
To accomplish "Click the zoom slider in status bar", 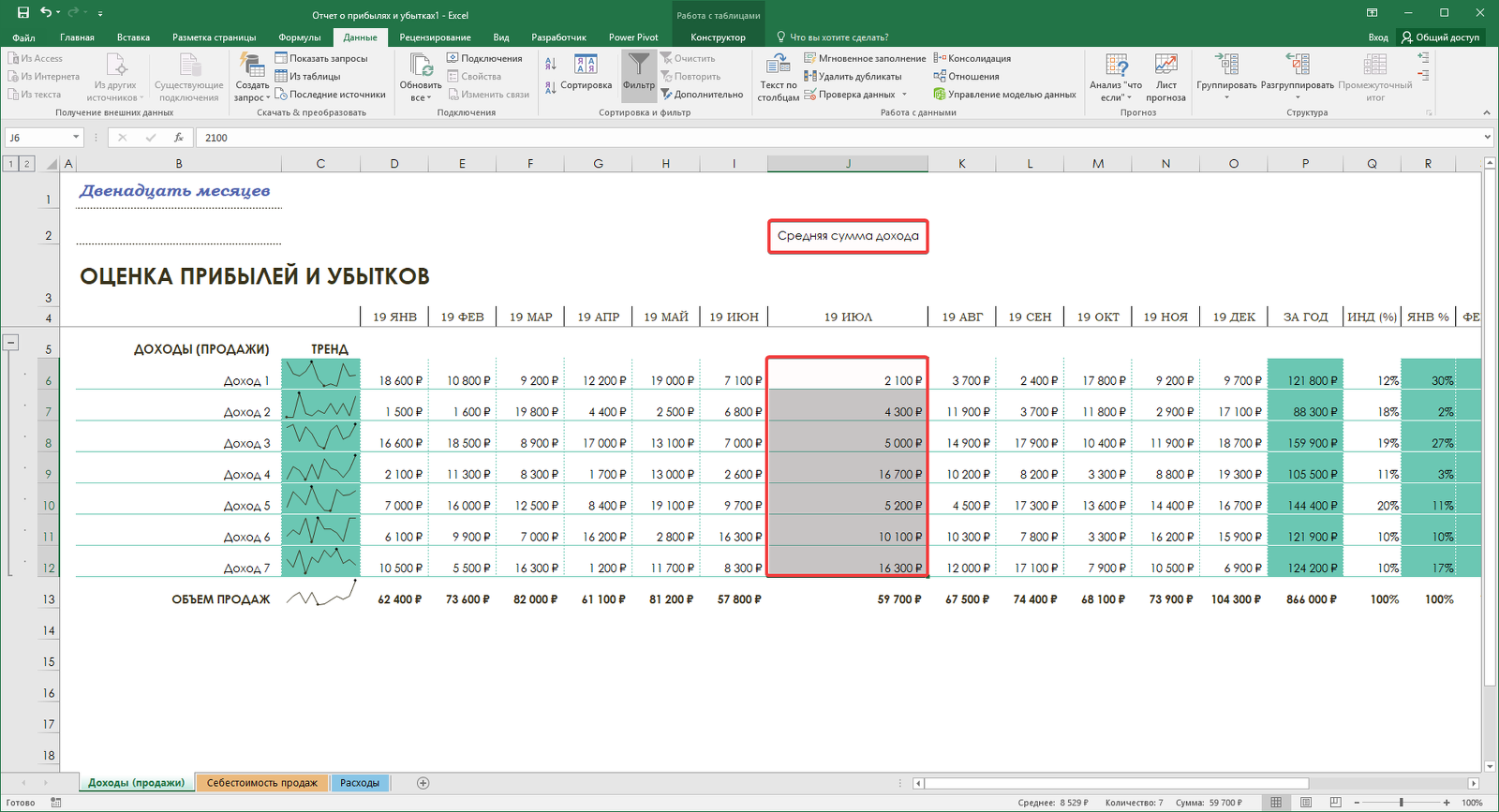I will tap(1402, 803).
